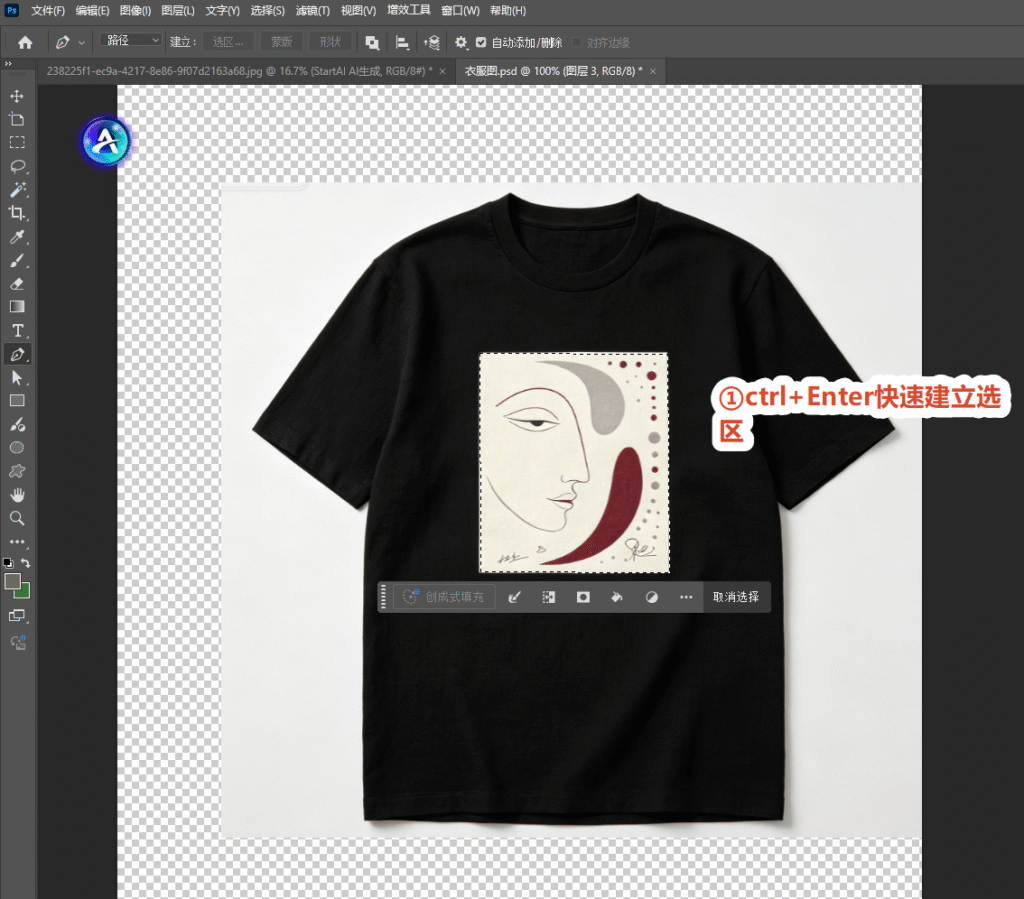This screenshot has width=1024, height=899.
Task: Select the Eraser tool
Action: pos(17,283)
